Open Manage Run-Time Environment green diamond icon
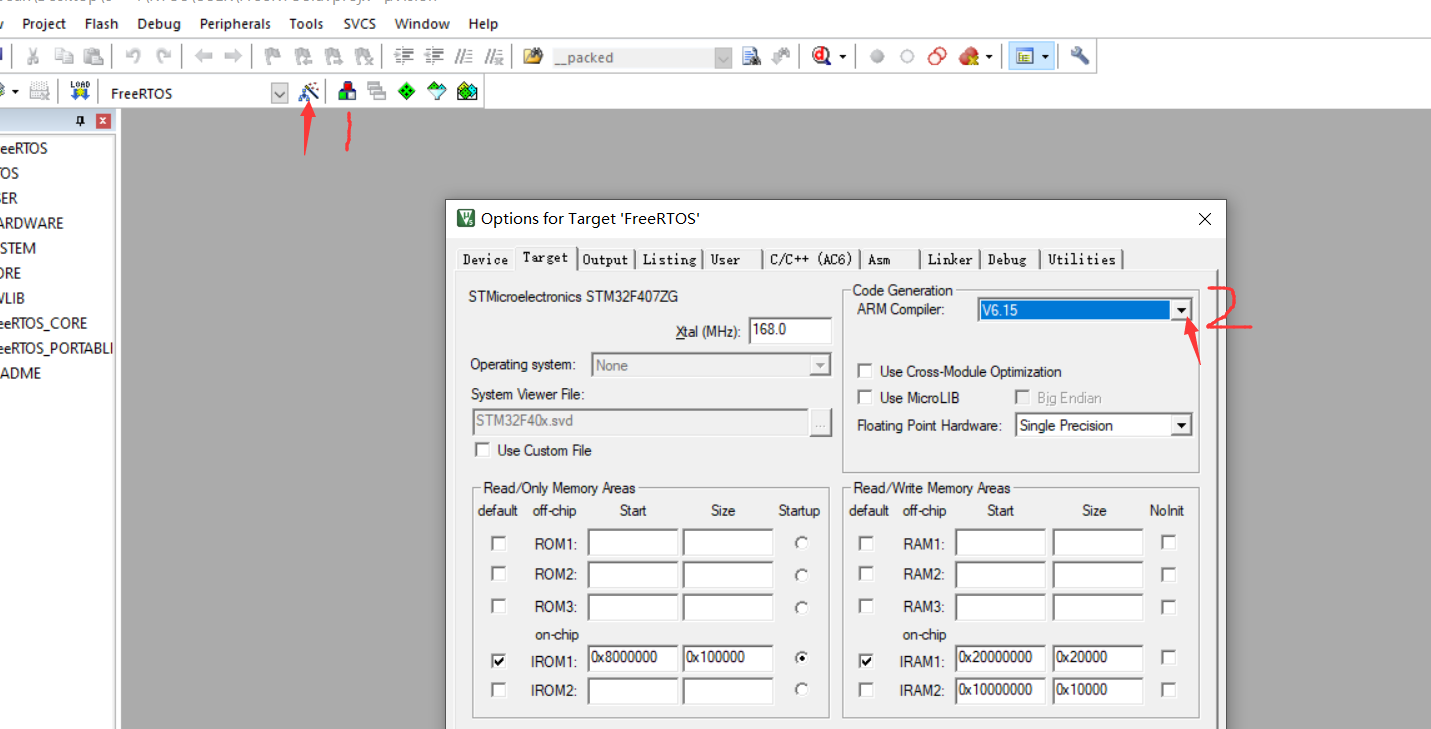The width and height of the screenshot is (1431, 729). (407, 91)
